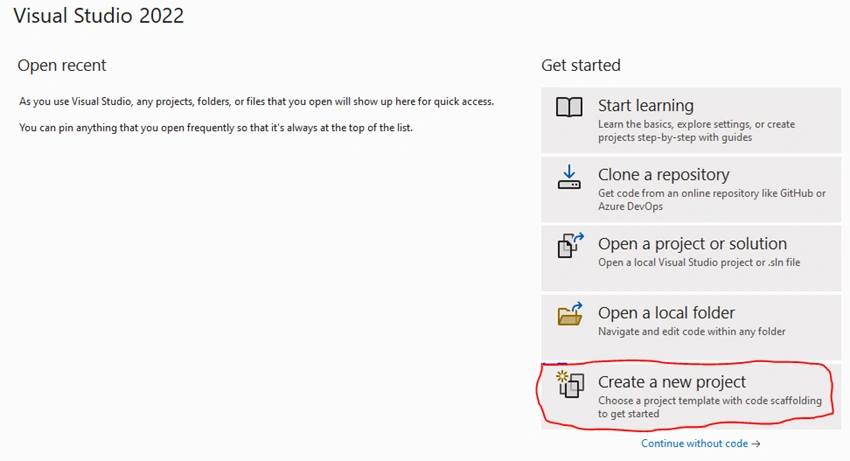The image size is (850, 461).
Task: Click 'Learn the basics, explore settings' description
Action: (697, 131)
